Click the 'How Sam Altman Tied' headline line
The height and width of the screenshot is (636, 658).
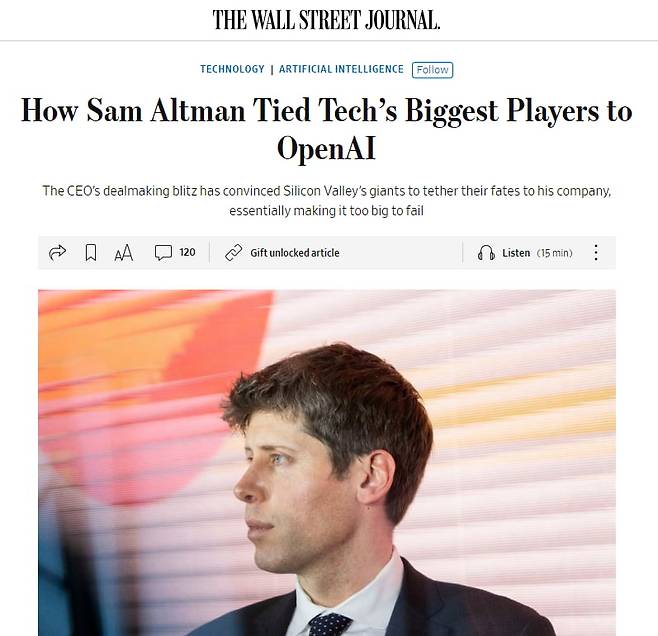pyautogui.click(x=326, y=110)
